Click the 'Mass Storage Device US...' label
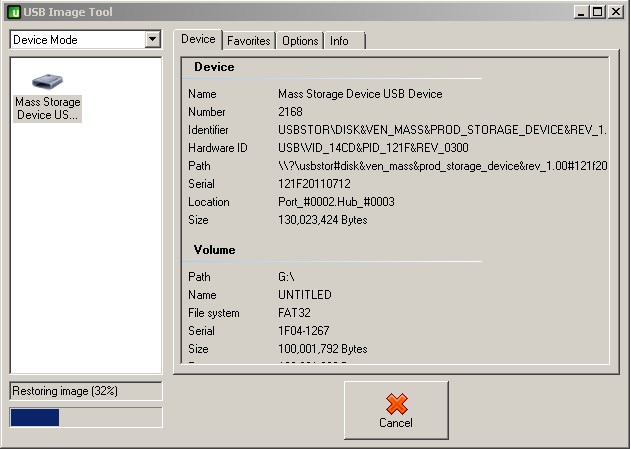Screen dimensions: 631x449 point(47,108)
